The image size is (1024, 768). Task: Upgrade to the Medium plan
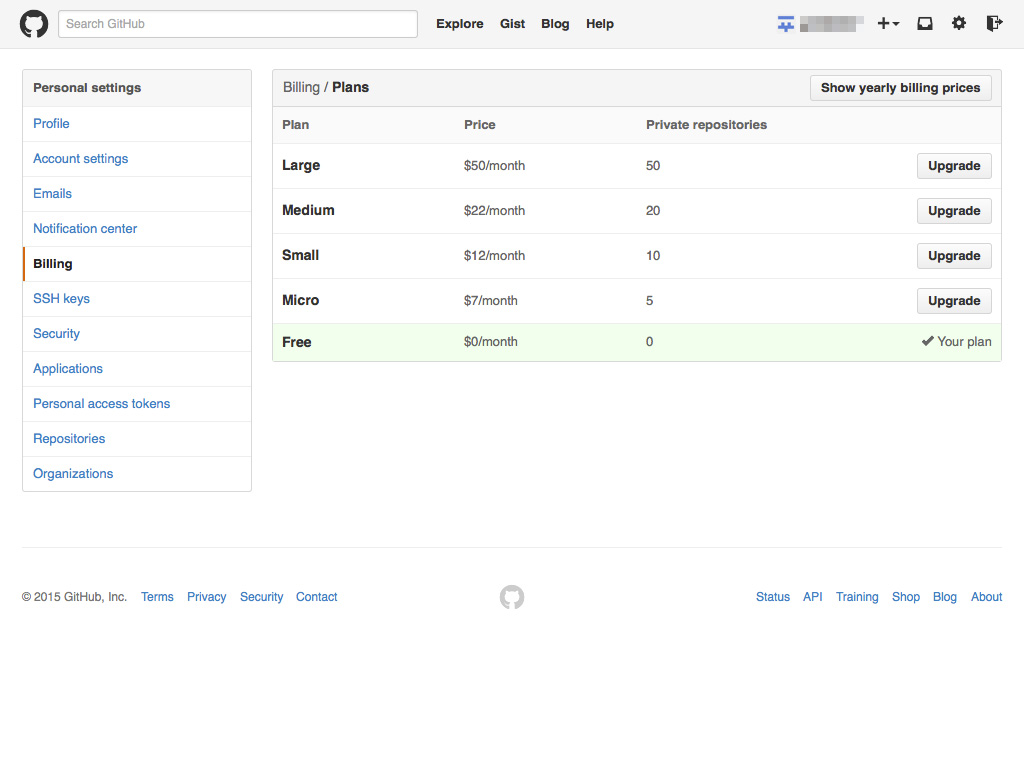pyautogui.click(x=953, y=211)
